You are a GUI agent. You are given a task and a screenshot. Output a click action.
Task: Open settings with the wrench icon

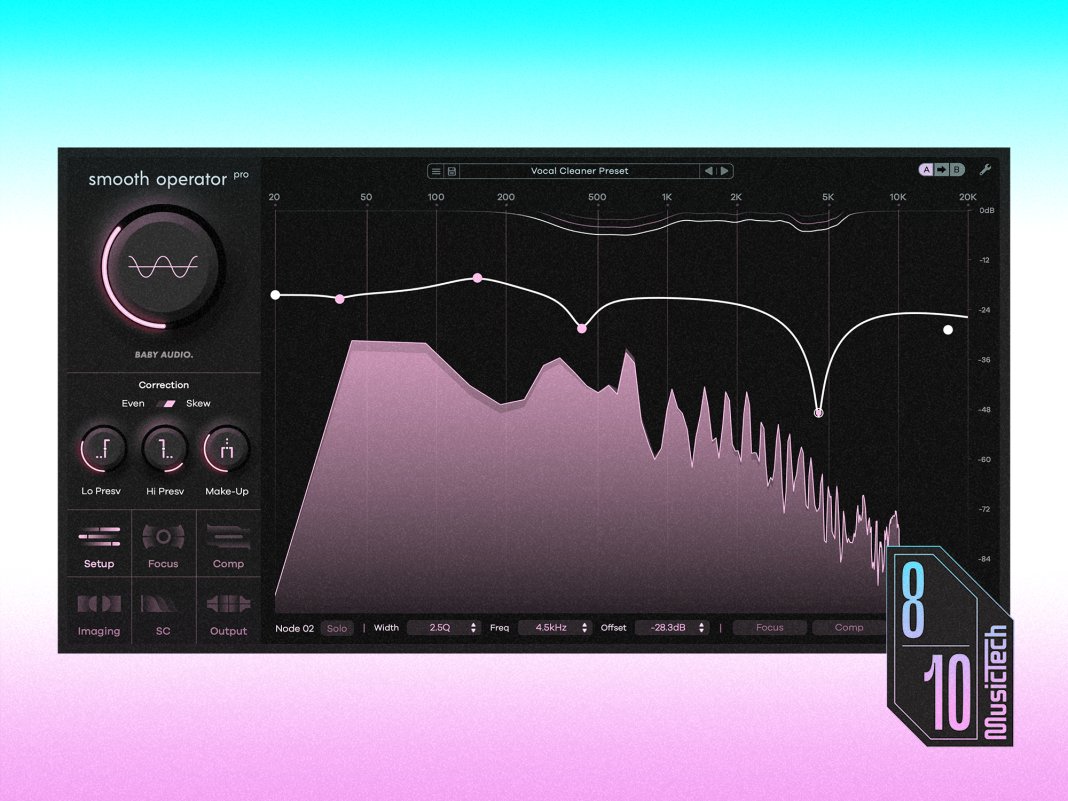[x=985, y=170]
